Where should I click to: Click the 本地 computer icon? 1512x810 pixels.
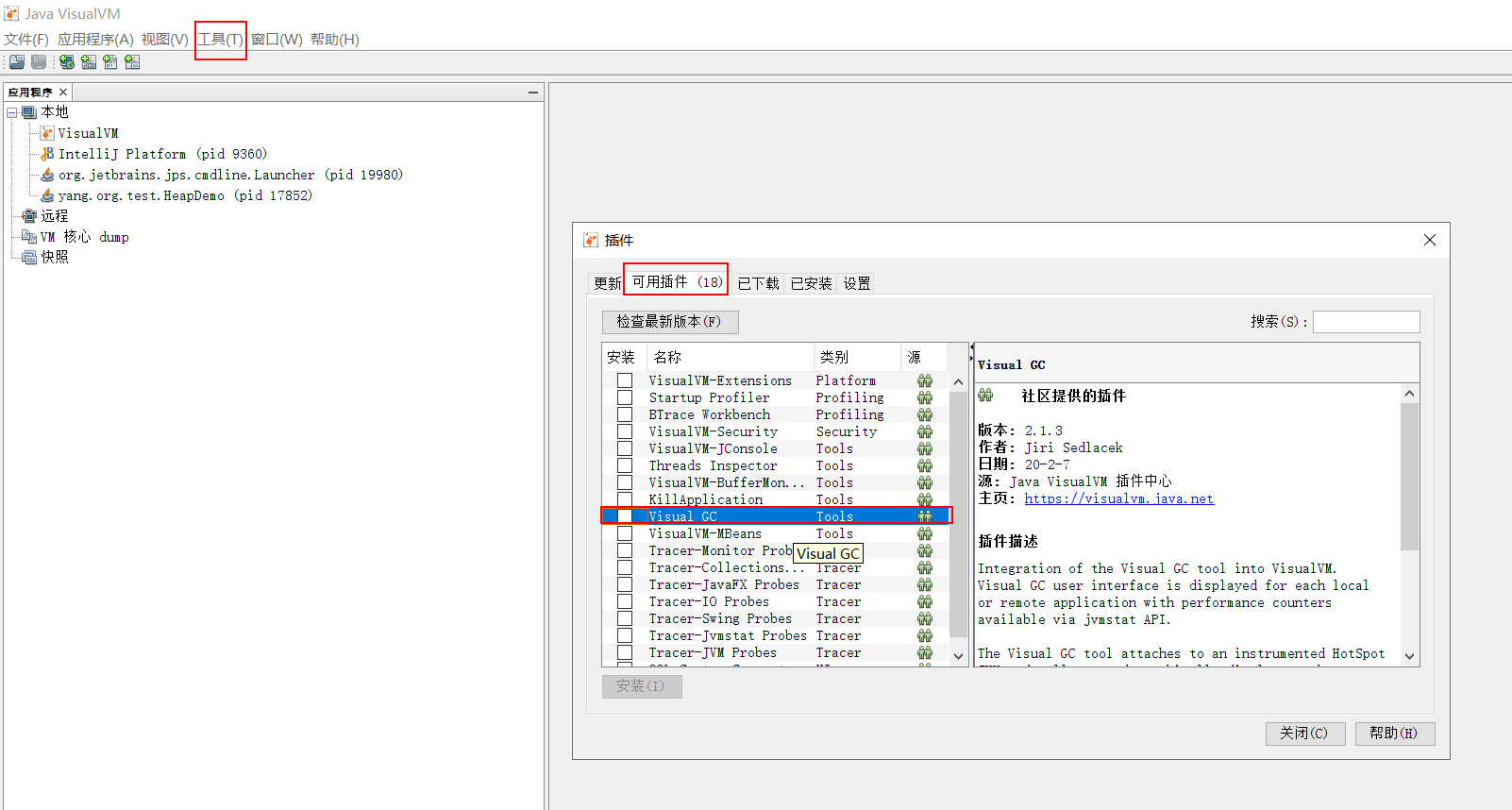(29, 112)
